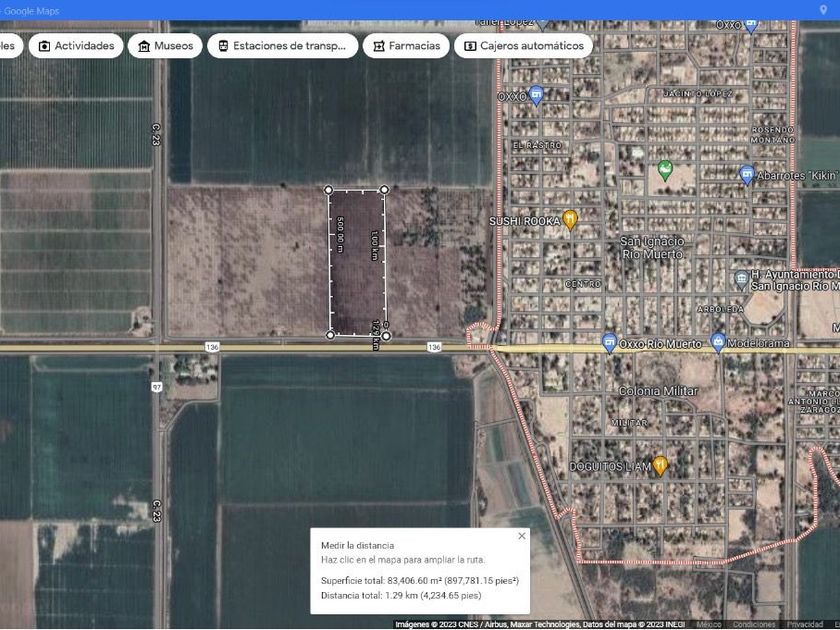Open the Modelorama store marker
The image size is (840, 630).
click(718, 343)
